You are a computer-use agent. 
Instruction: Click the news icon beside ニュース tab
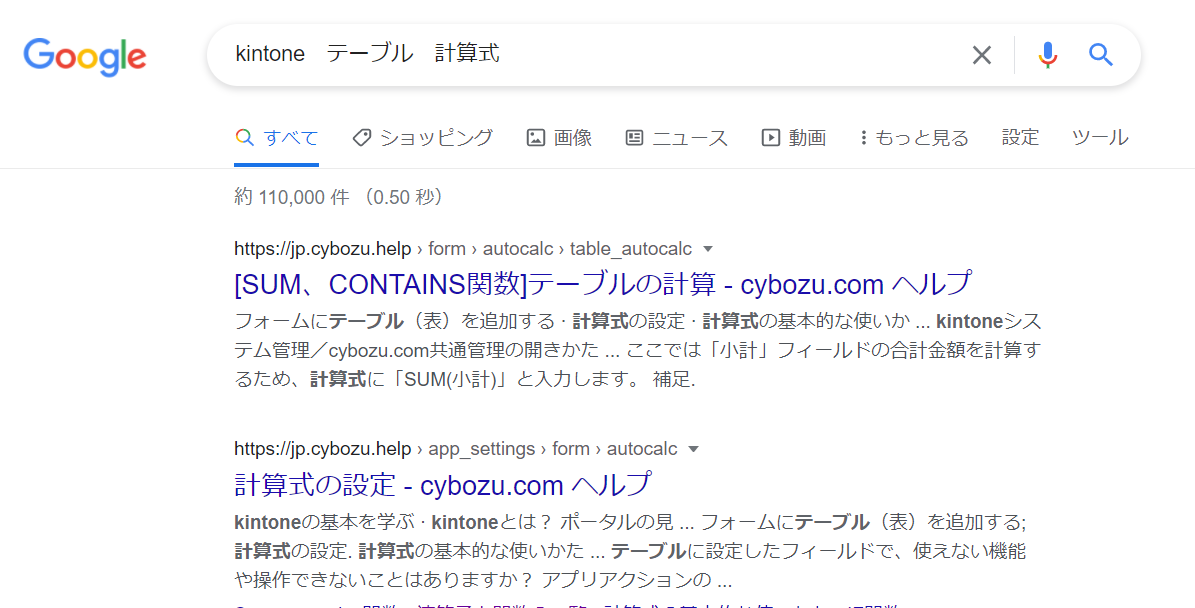coord(634,137)
